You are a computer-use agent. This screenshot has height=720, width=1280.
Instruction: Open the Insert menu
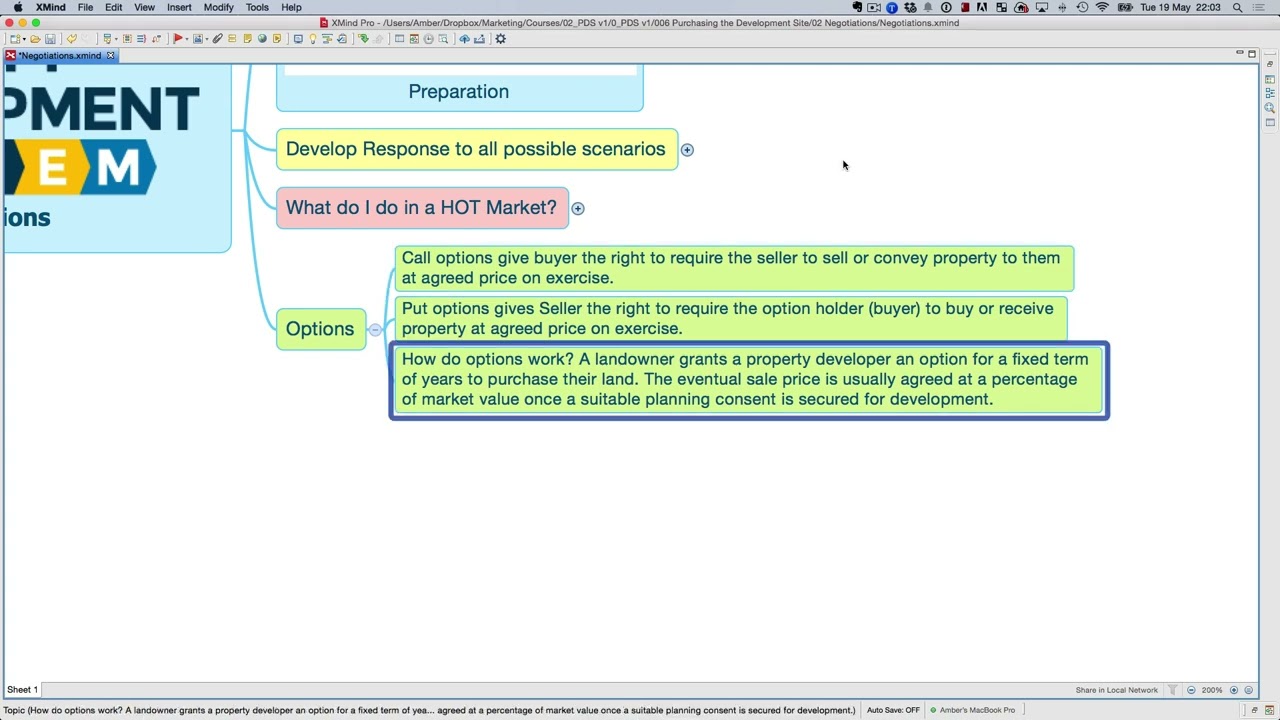click(x=179, y=7)
